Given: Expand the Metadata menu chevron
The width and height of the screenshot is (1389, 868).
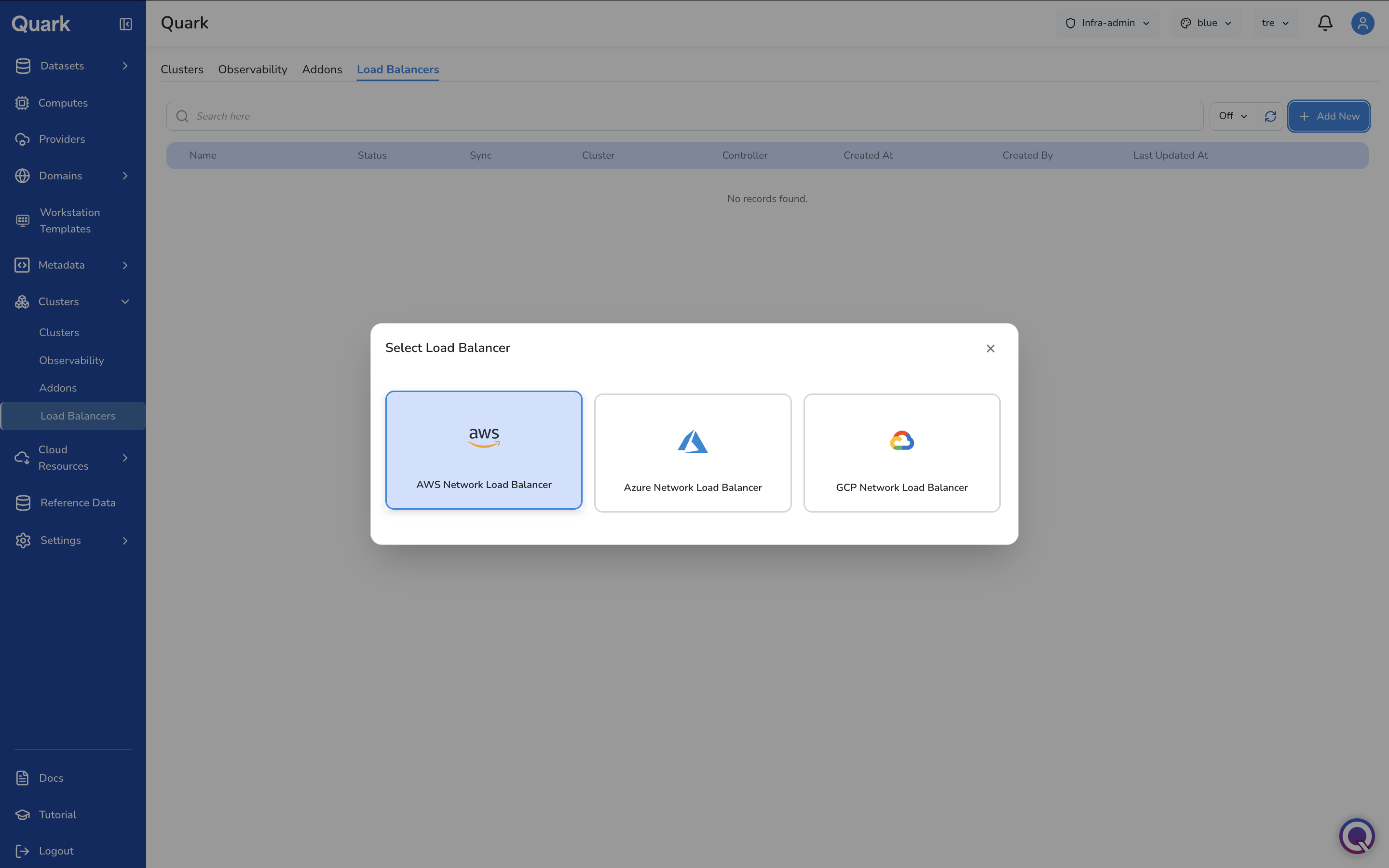Looking at the screenshot, I should (125, 265).
